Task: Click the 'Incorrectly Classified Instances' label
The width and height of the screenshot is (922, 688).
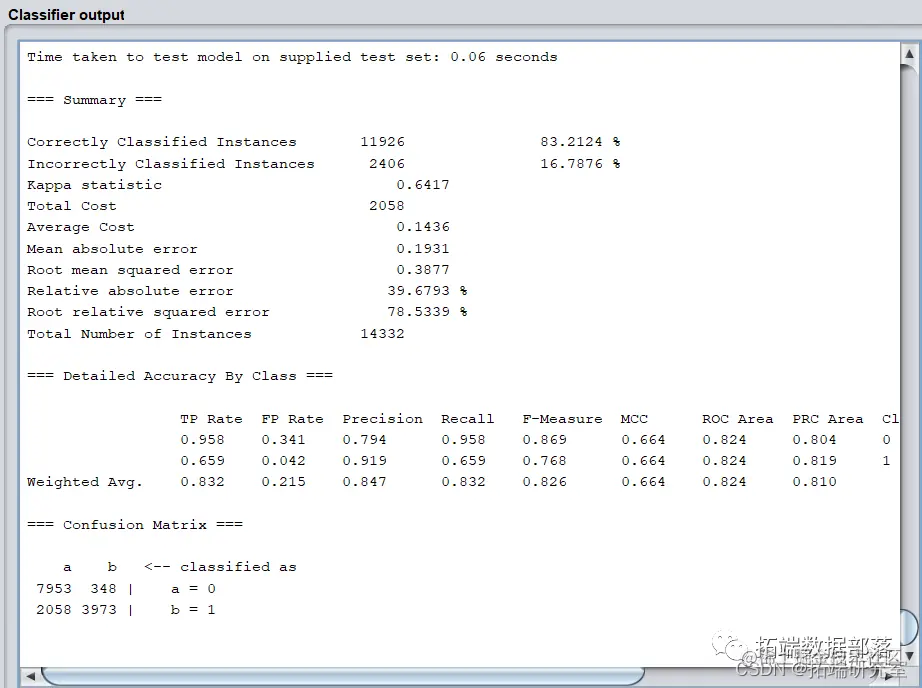Action: click(x=171, y=164)
